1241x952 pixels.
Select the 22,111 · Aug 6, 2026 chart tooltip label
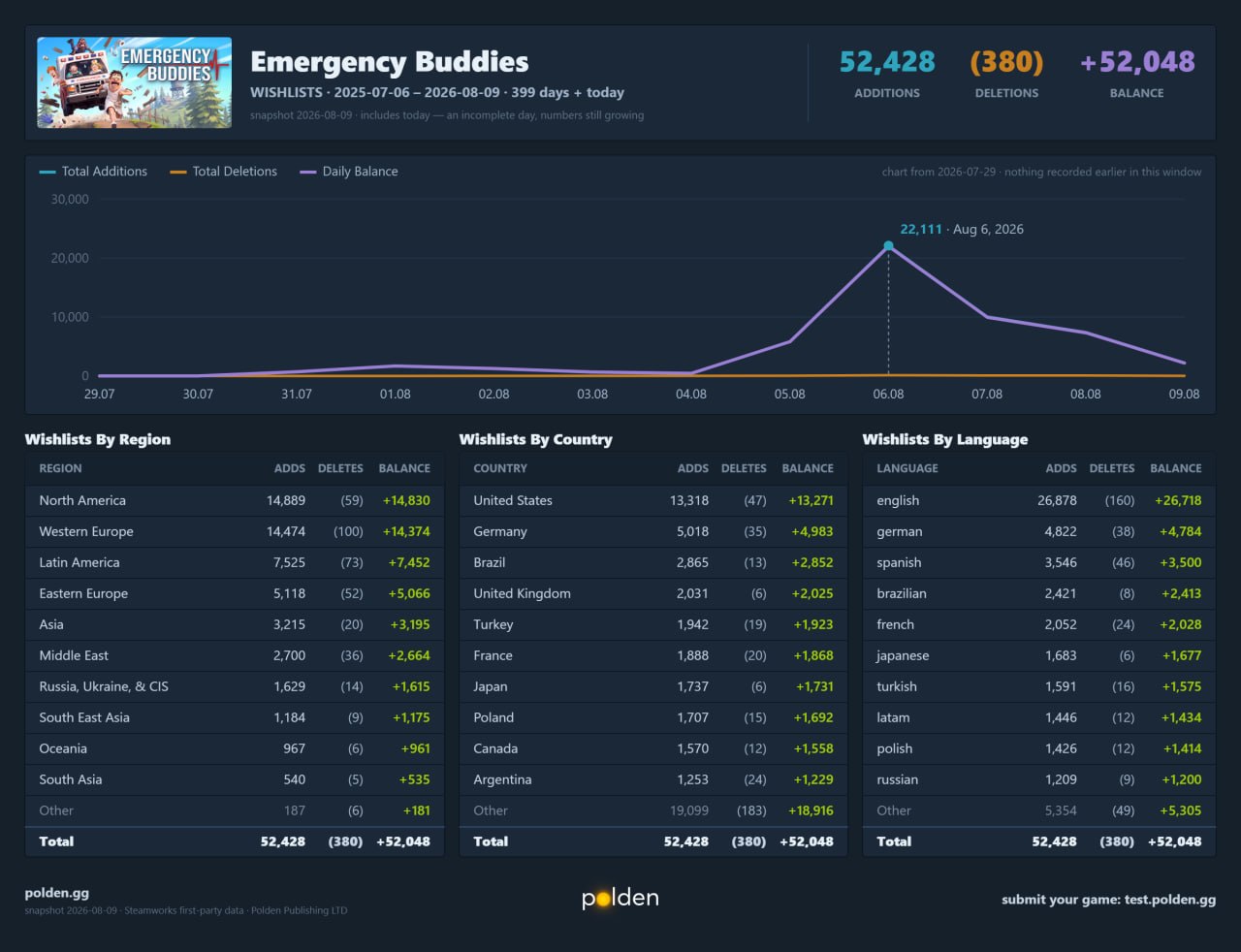tap(962, 229)
